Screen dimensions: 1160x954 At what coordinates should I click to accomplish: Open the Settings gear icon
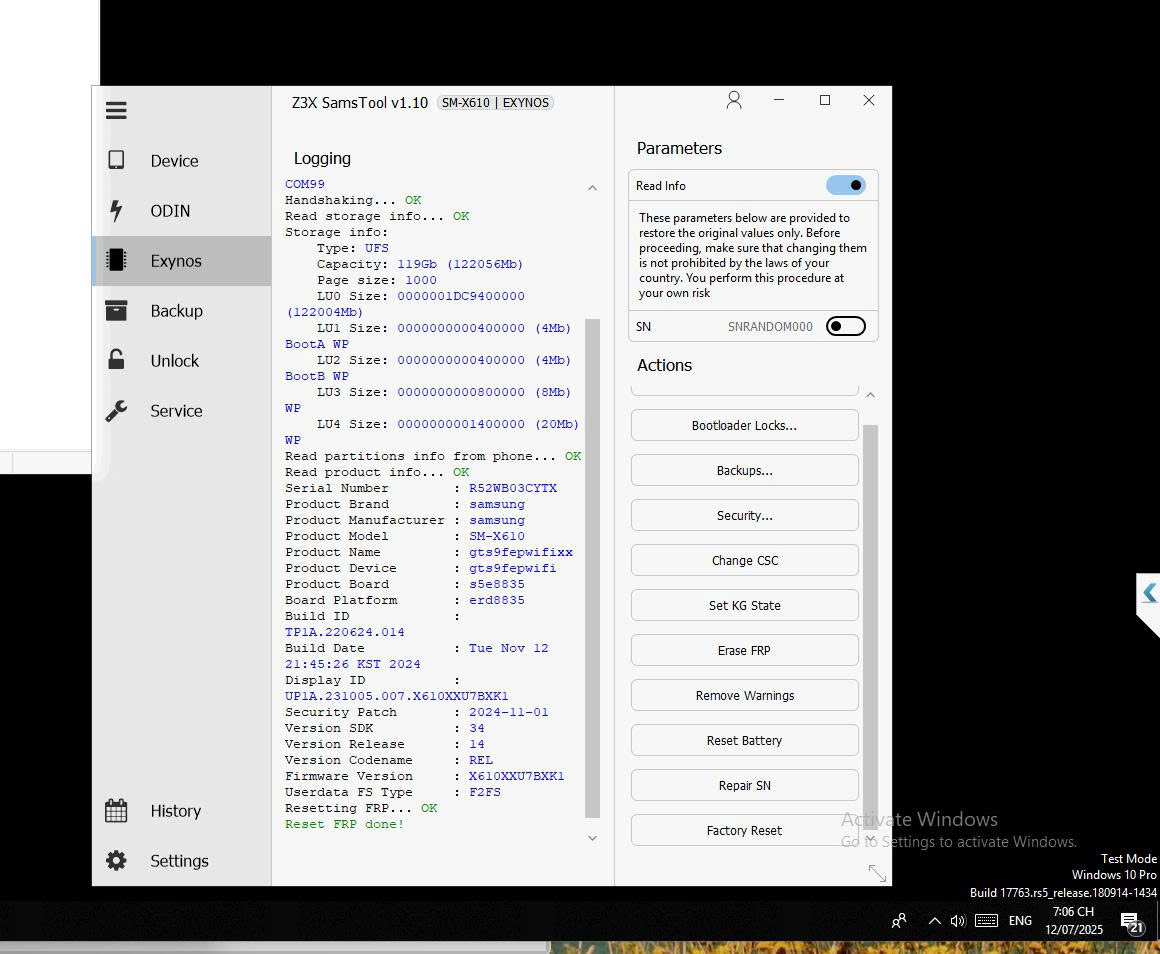point(116,860)
